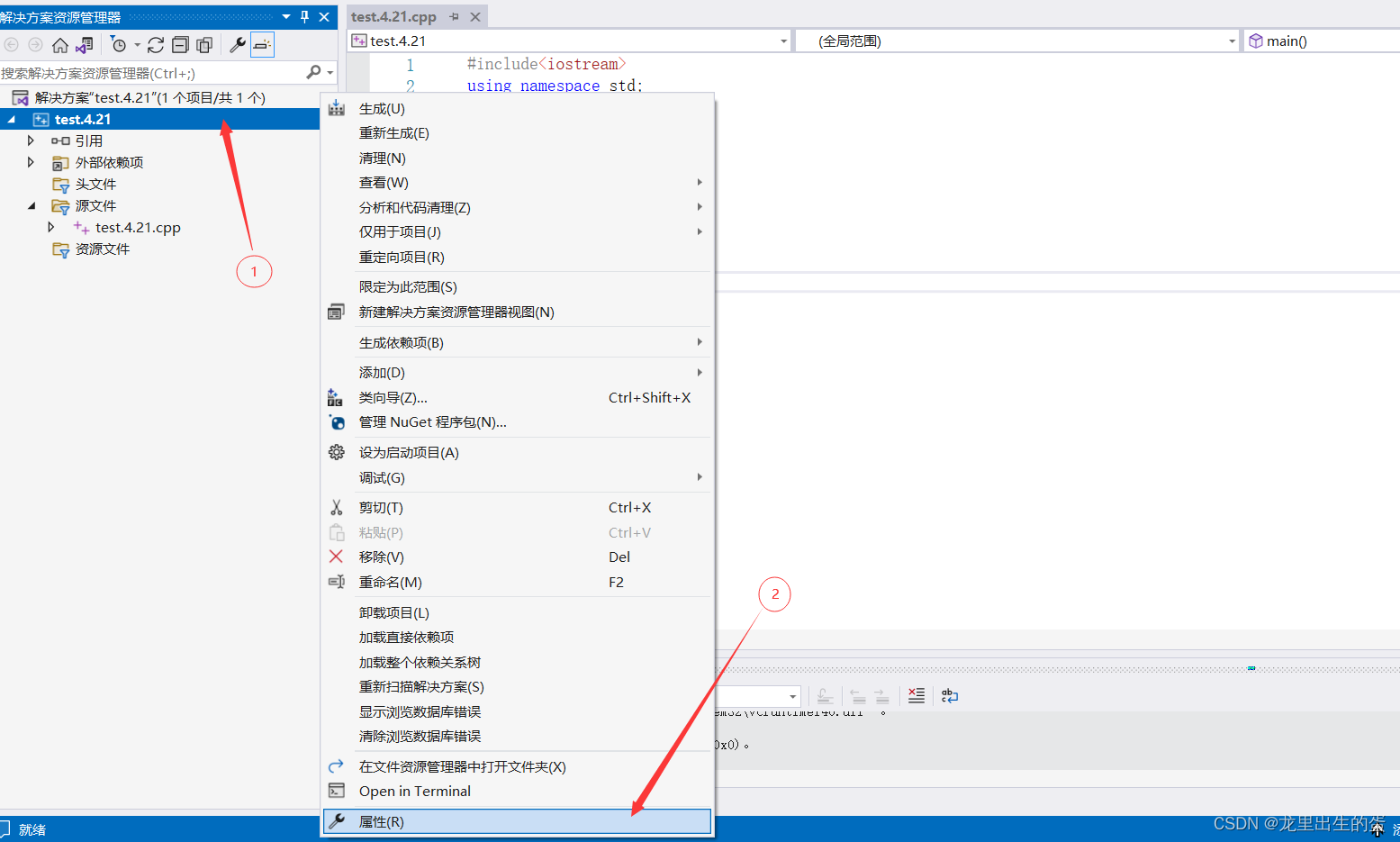Choose 新建解决方案资源管理器视图(N)
1400x842 pixels.
pyautogui.click(x=518, y=312)
